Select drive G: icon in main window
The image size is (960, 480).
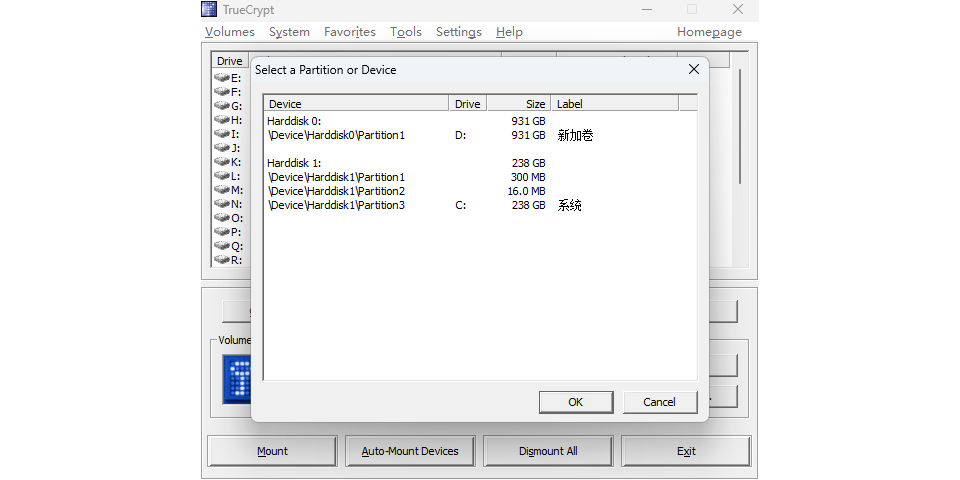click(x=221, y=106)
